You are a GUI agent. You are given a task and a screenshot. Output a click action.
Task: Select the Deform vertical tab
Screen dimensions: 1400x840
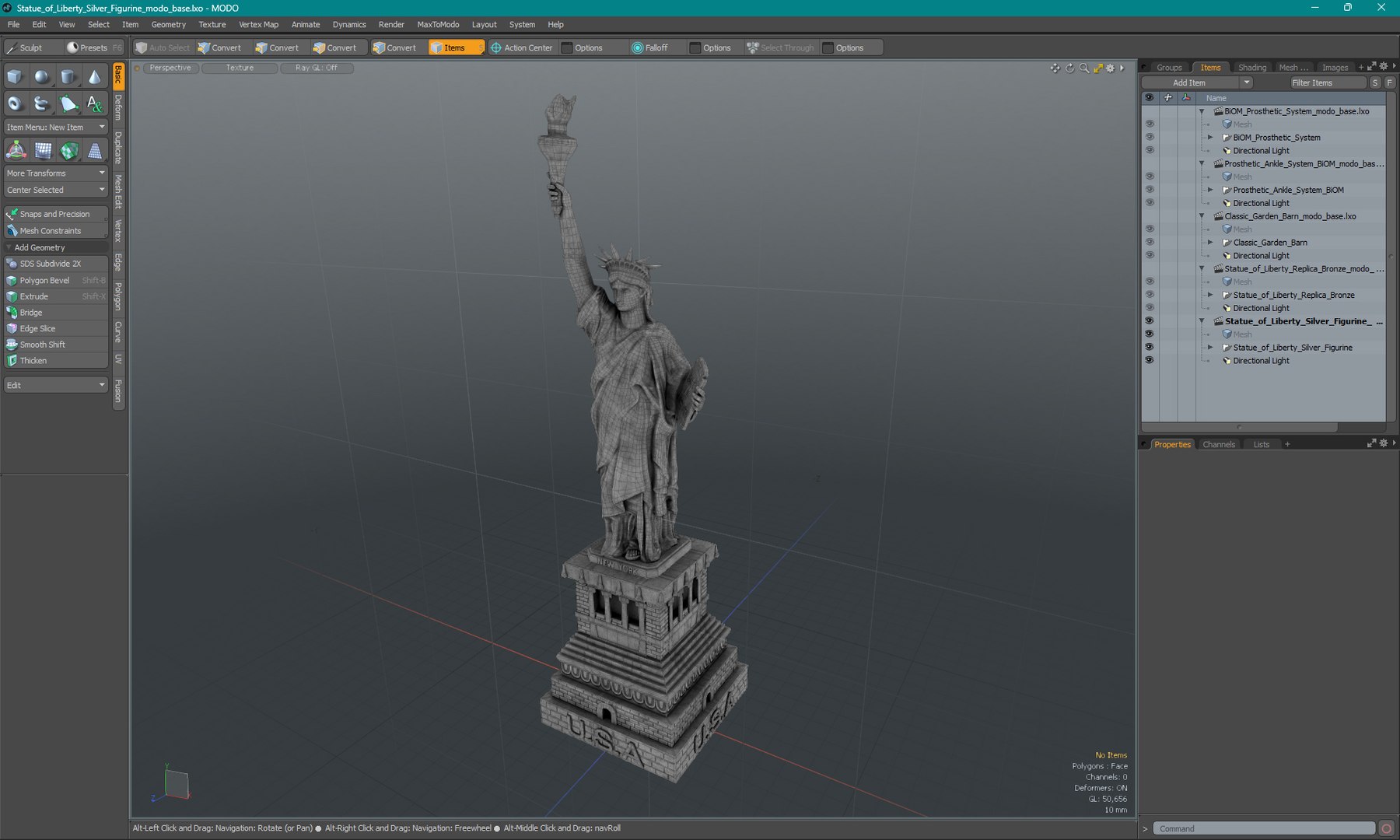[x=118, y=107]
